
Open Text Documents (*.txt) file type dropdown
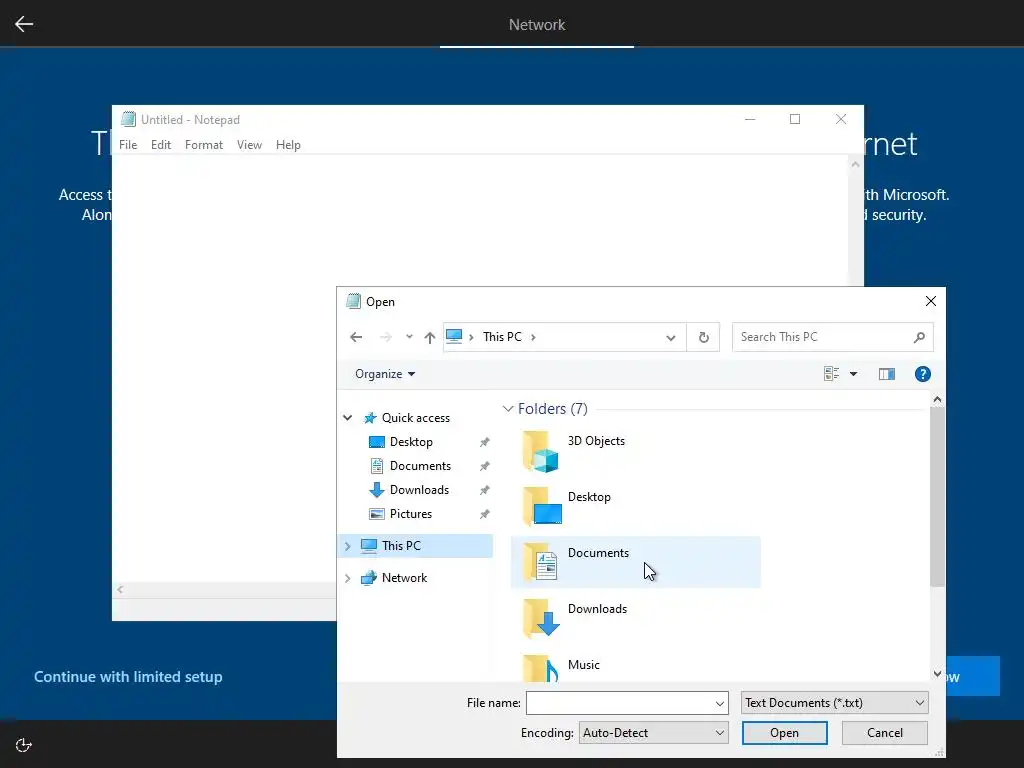point(835,703)
